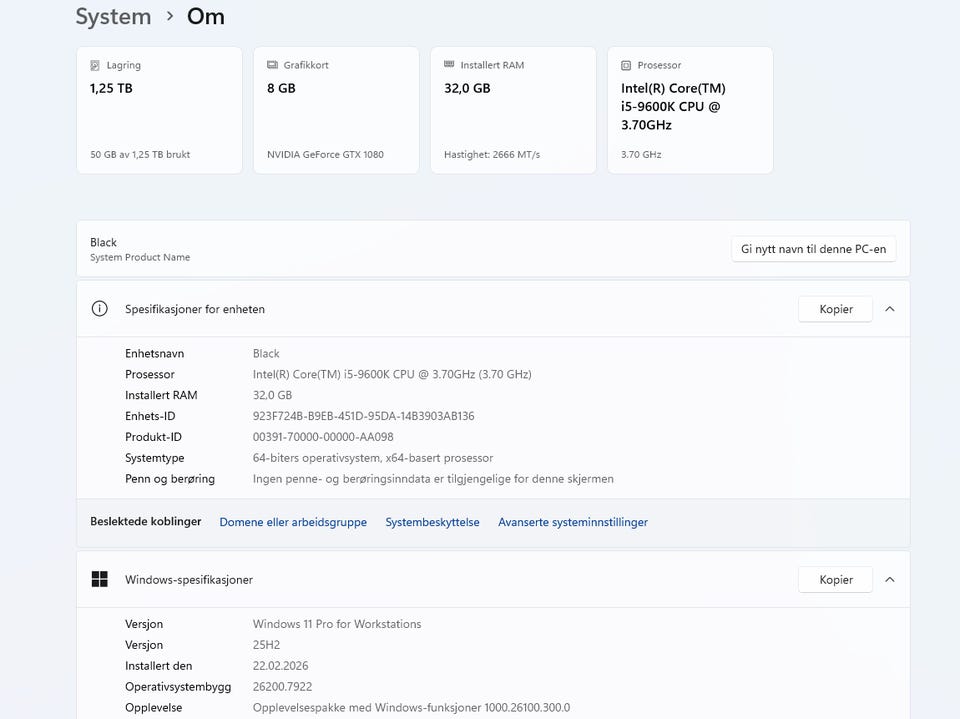Select the Produkt-ID value 00391-70000-00000-AA098
The height and width of the screenshot is (719, 960).
[x=323, y=437]
